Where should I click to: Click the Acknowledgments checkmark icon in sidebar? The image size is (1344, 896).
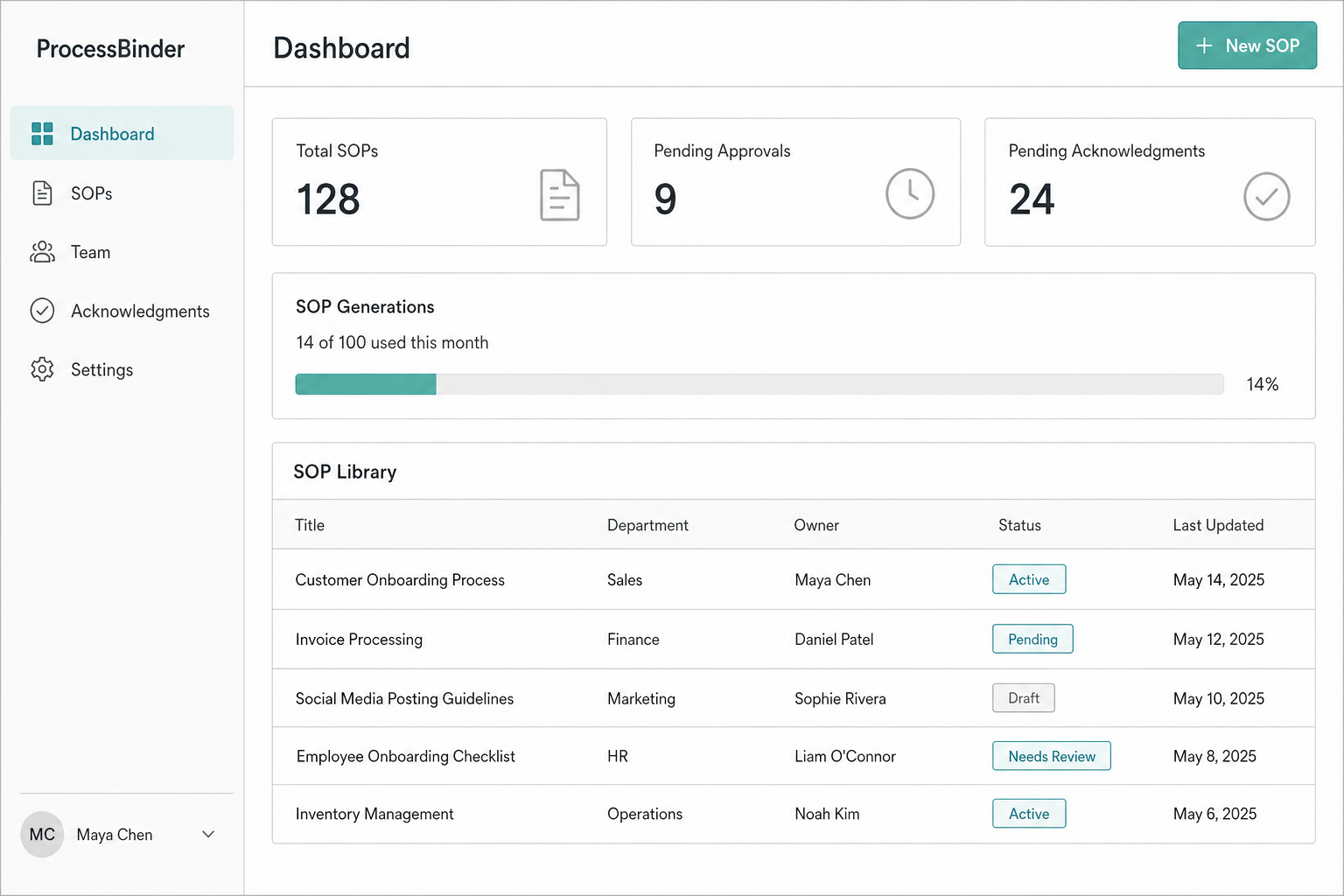tap(42, 311)
